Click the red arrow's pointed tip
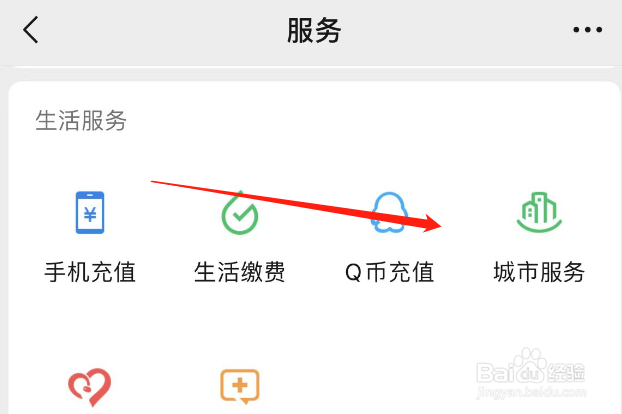Image resolution: width=622 pixels, height=414 pixels. coord(438,226)
